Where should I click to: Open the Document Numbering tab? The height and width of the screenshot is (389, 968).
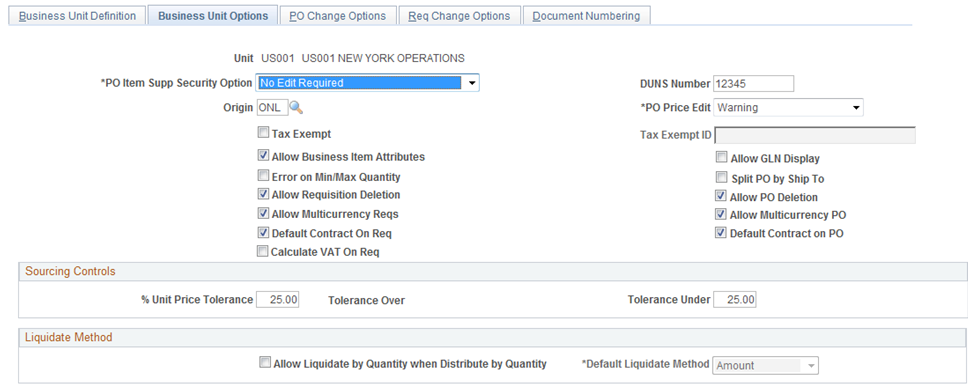[x=586, y=16]
